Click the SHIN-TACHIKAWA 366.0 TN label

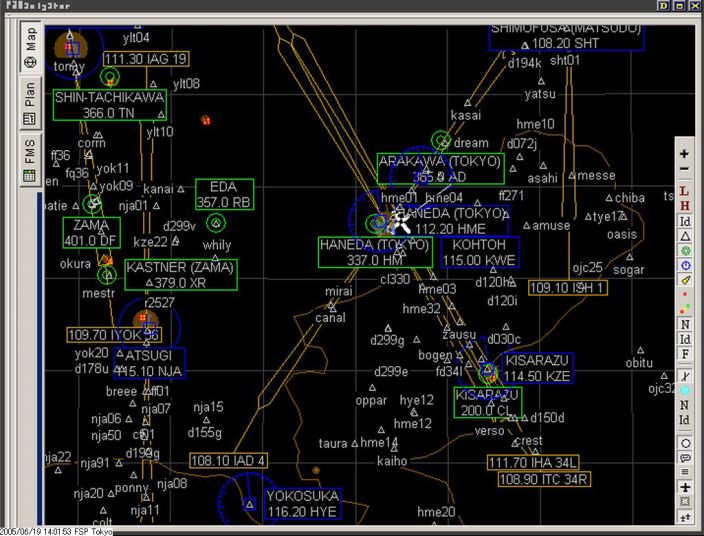point(110,105)
